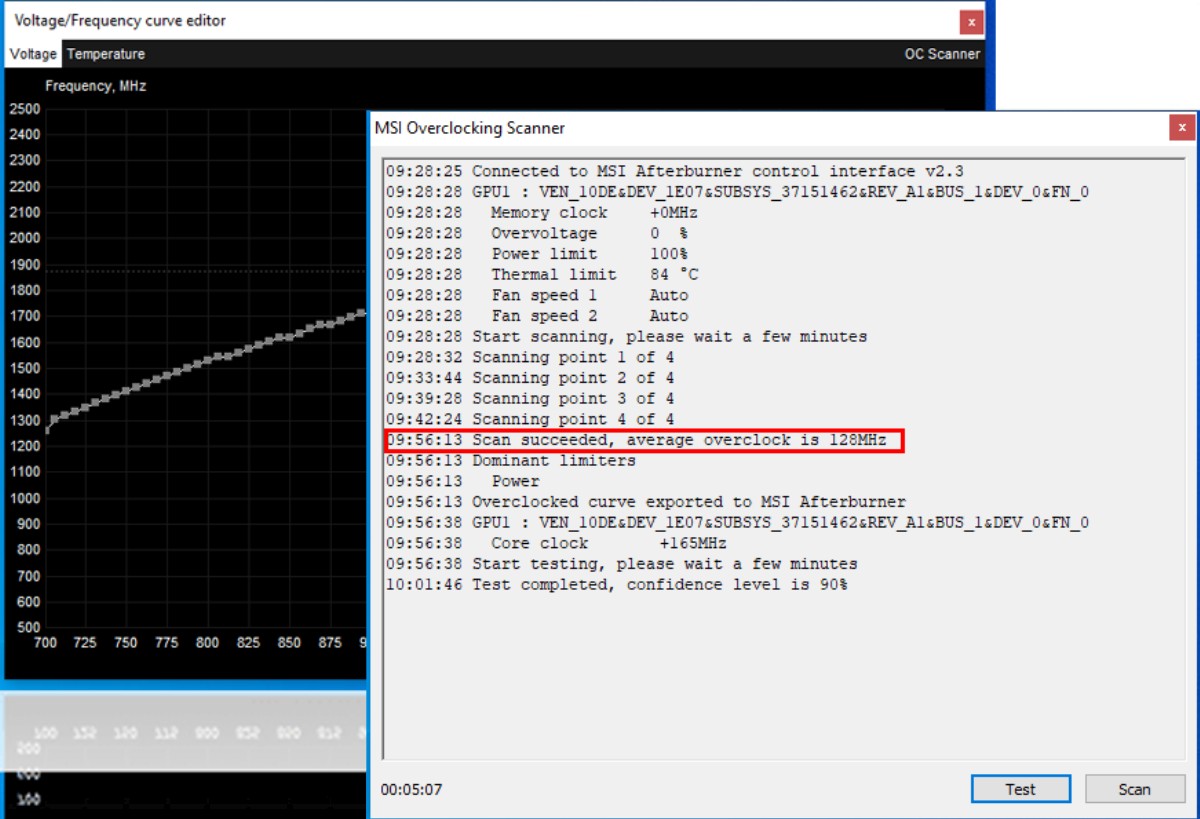The width and height of the screenshot is (1200, 819).
Task: Click the Core clock +165MHz log line
Action: pyautogui.click(x=540, y=542)
